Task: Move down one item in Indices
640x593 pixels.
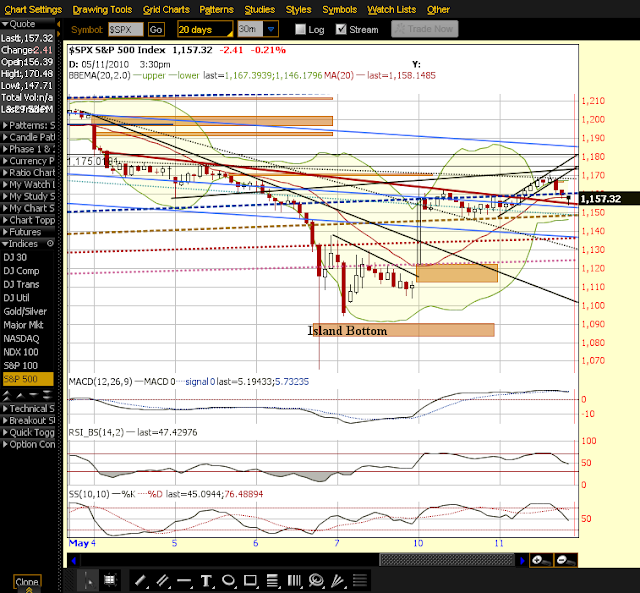Action: point(34,395)
